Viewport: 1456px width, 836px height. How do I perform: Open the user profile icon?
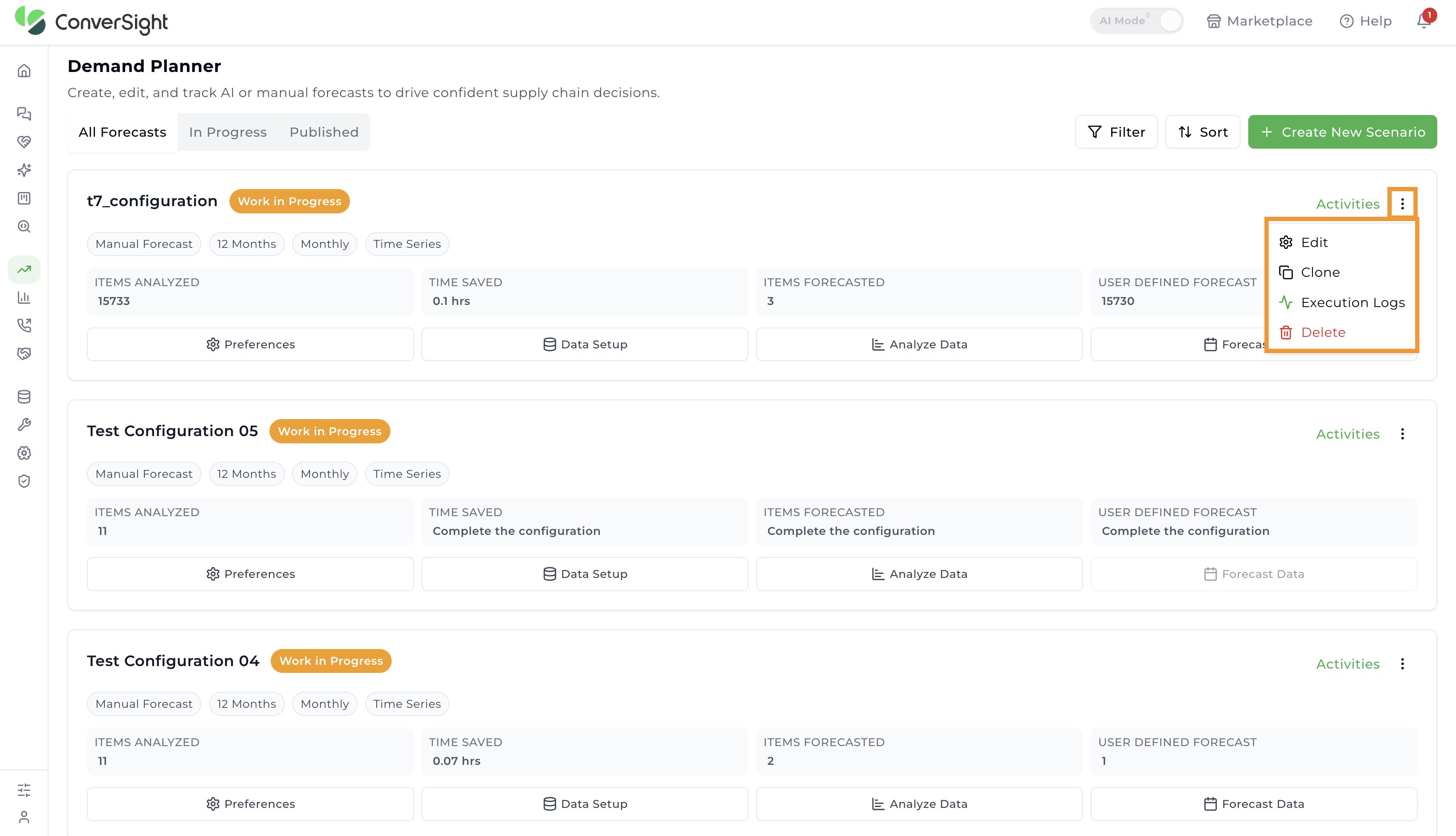[24, 816]
